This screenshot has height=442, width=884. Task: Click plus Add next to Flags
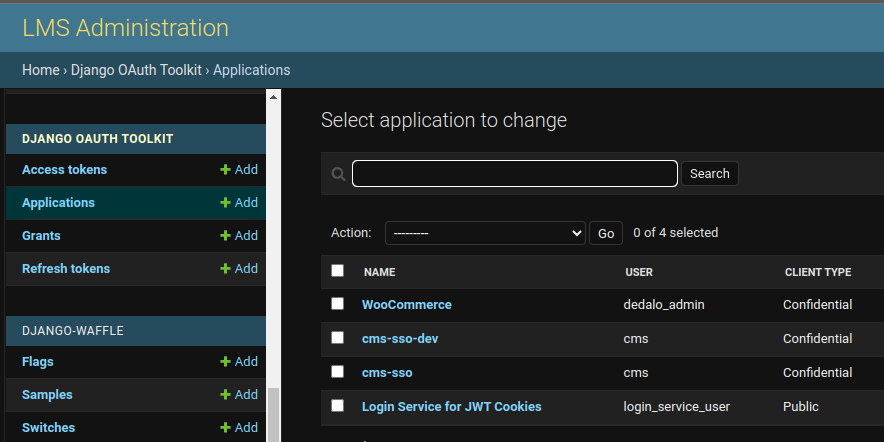pyautogui.click(x=239, y=361)
